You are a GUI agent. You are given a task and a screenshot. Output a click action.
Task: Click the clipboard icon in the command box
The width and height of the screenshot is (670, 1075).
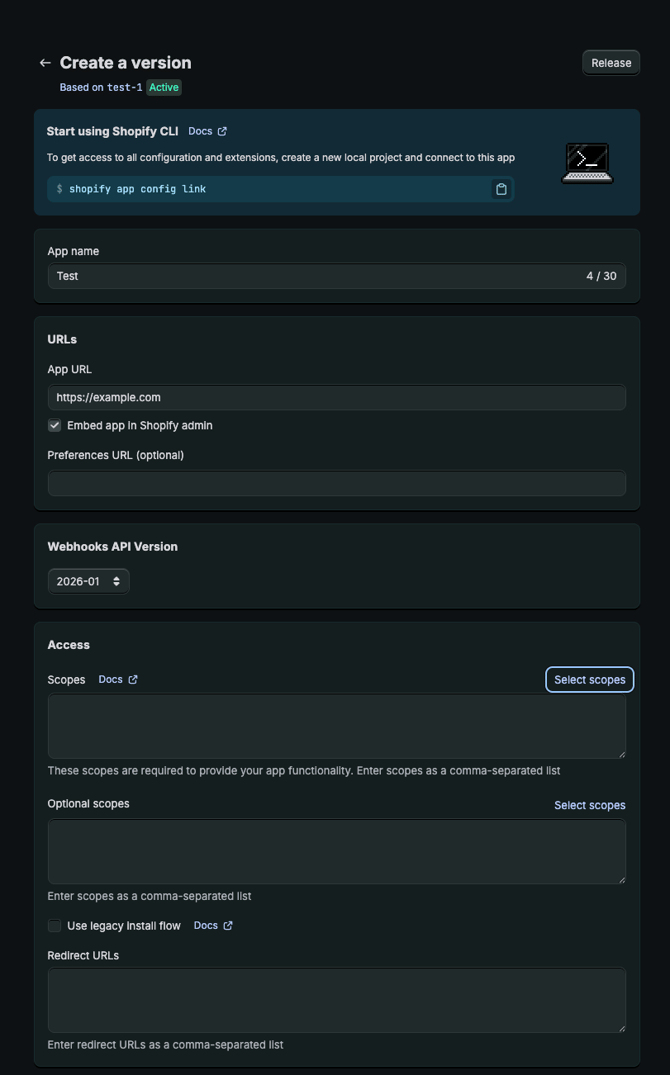[x=501, y=188]
